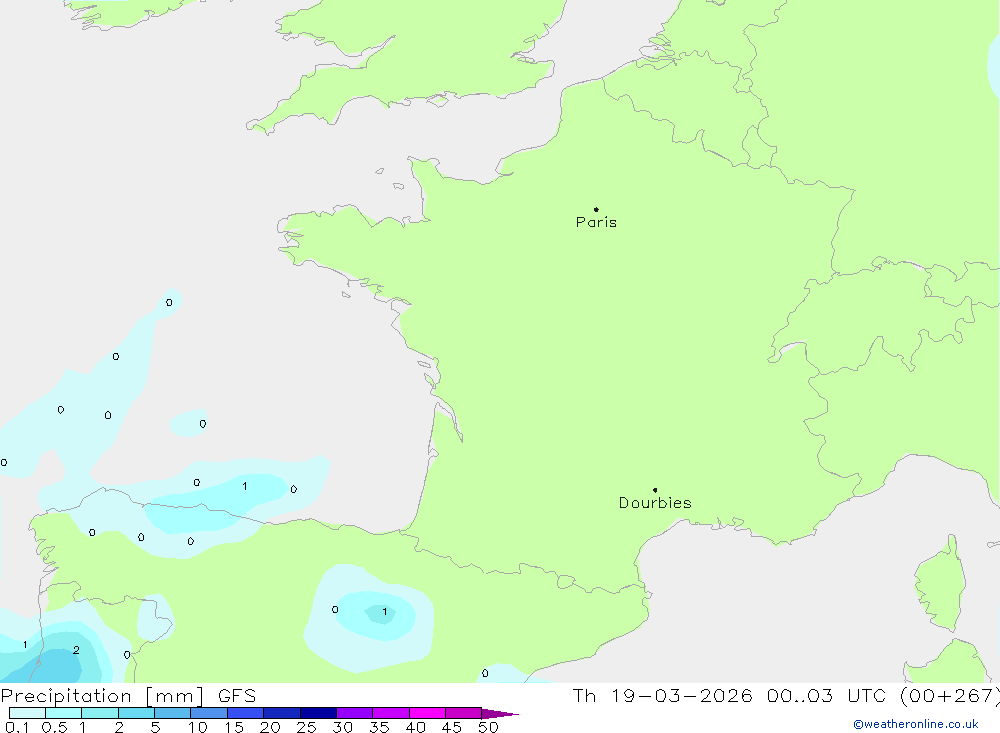Pick the 30–35 mm violet legend swatch

(x=355, y=713)
